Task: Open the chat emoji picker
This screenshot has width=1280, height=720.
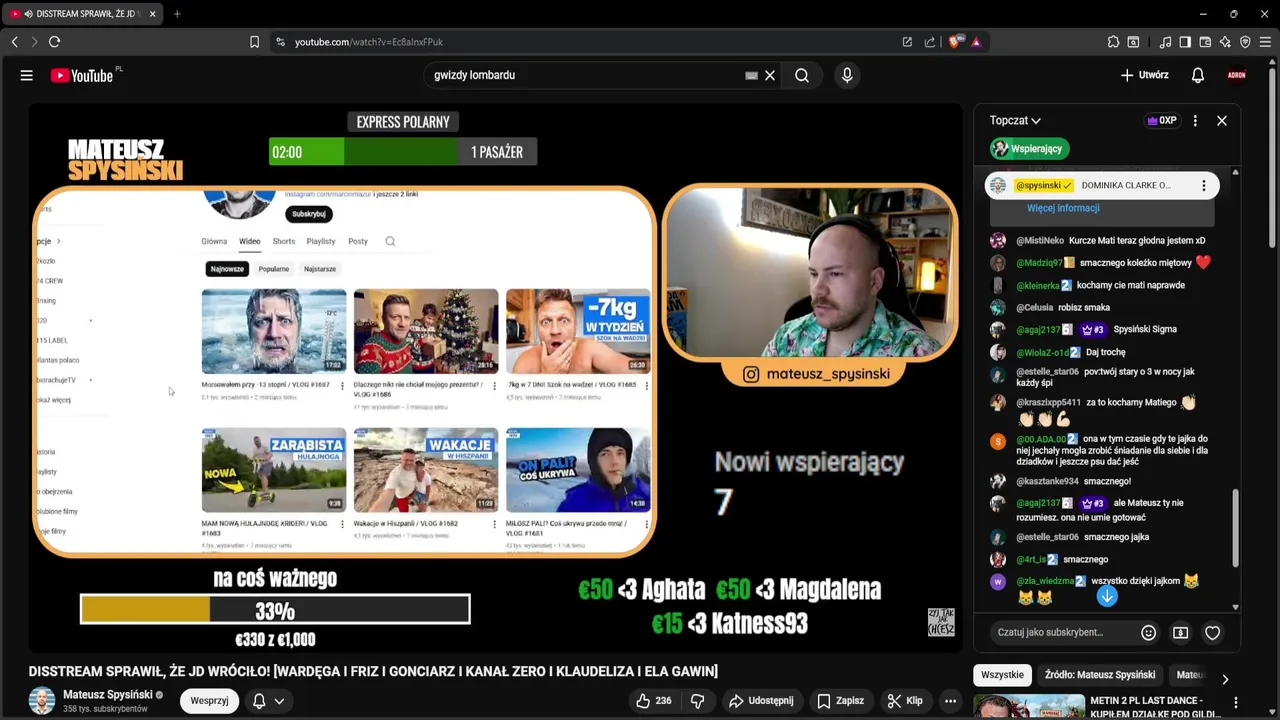Action: tap(1148, 632)
